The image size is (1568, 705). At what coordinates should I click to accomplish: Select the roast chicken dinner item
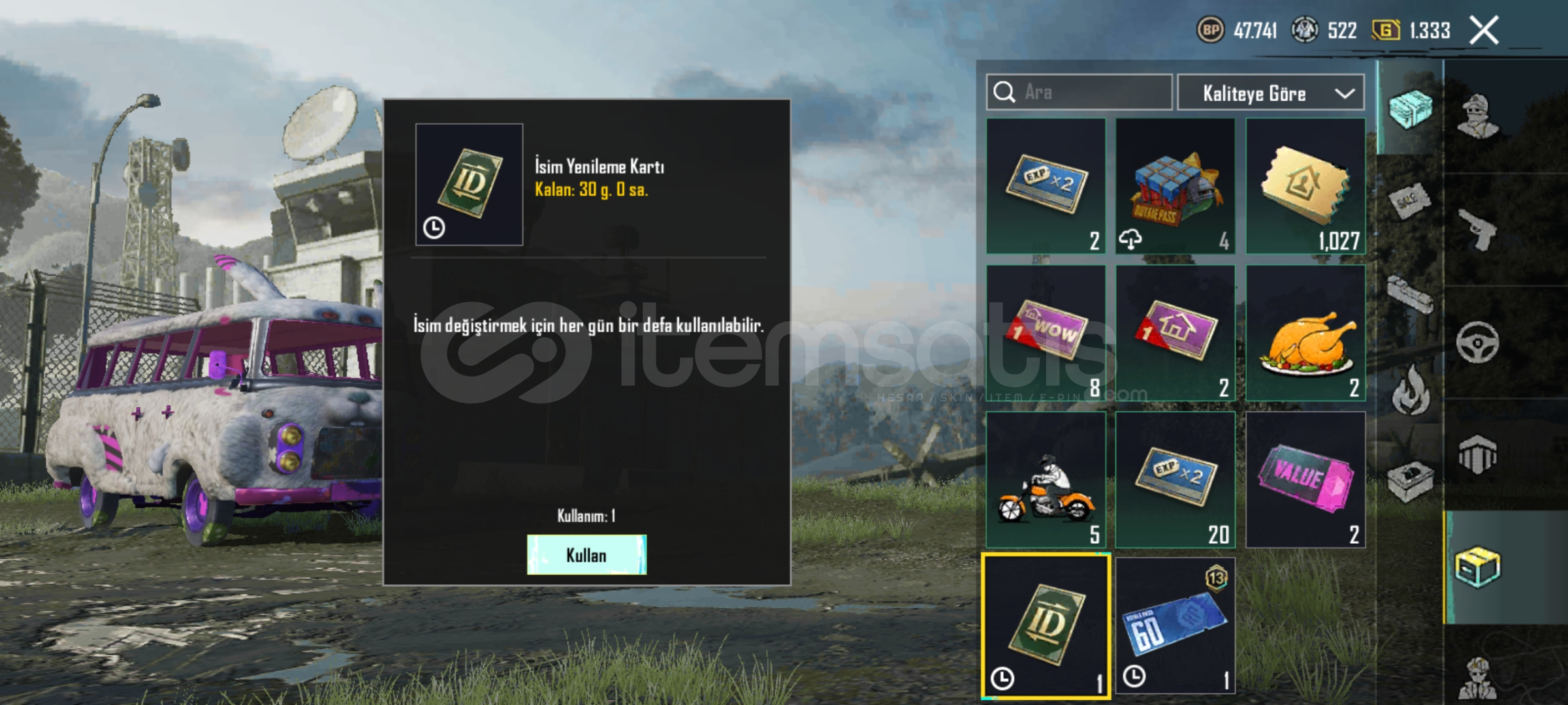tap(1305, 333)
